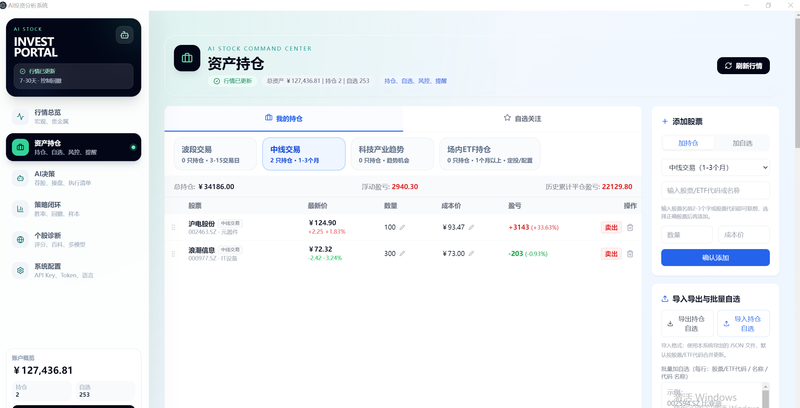Click pencil icon beside cost price ¥93.47
The width and height of the screenshot is (800, 408).
[471, 227]
